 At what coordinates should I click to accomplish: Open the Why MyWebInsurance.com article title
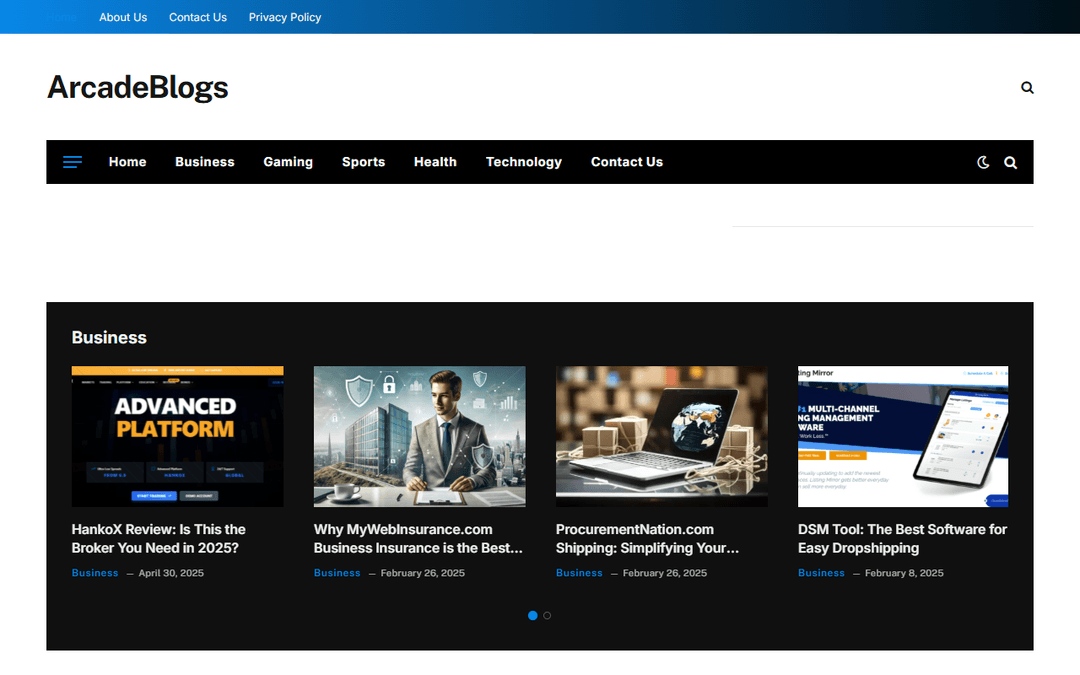418,539
